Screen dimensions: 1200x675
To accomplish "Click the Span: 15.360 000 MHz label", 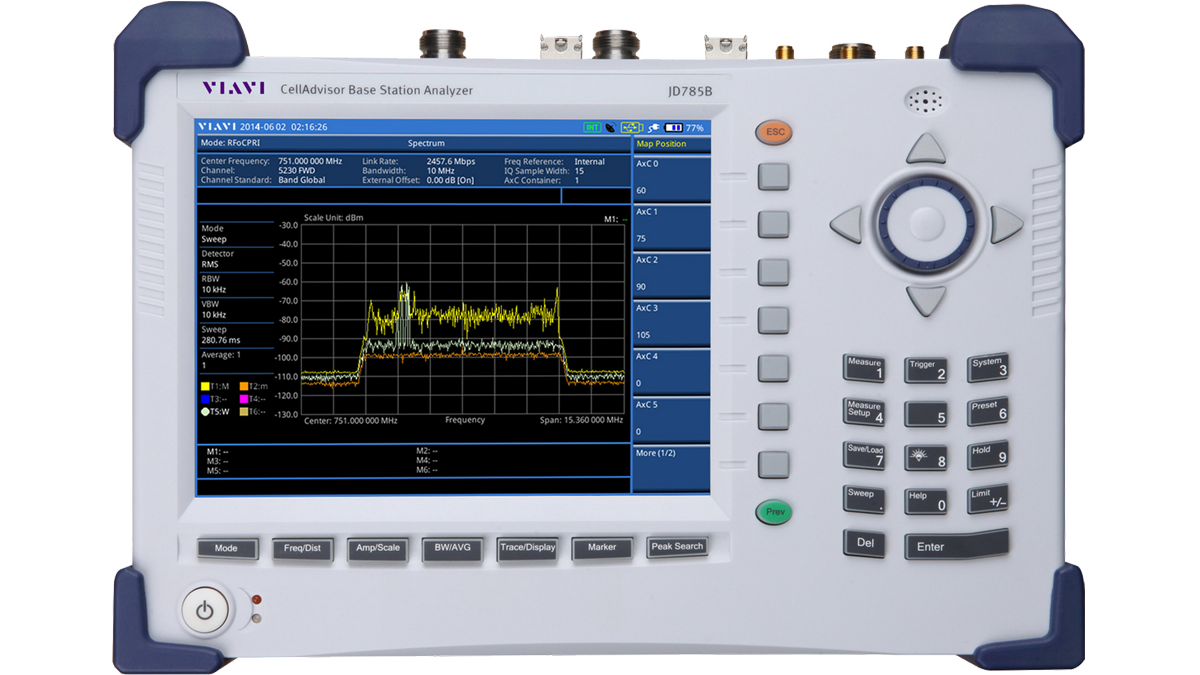I will (x=581, y=421).
